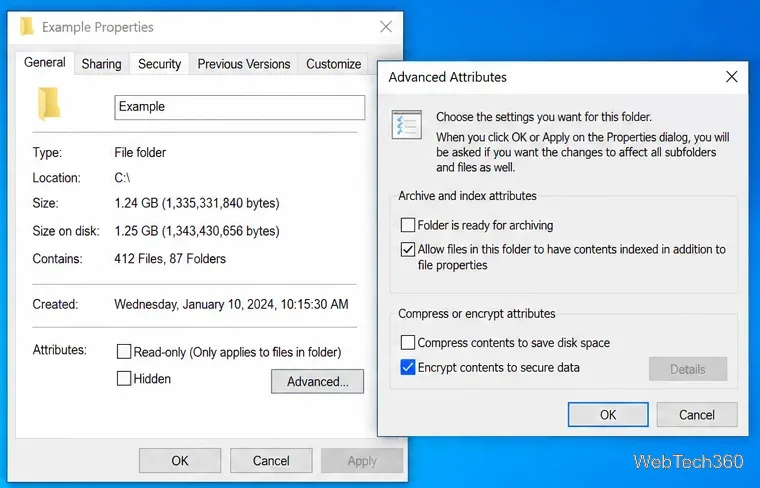Uncheck Allow files to have contents indexed
The height and width of the screenshot is (488, 760).
(x=408, y=249)
